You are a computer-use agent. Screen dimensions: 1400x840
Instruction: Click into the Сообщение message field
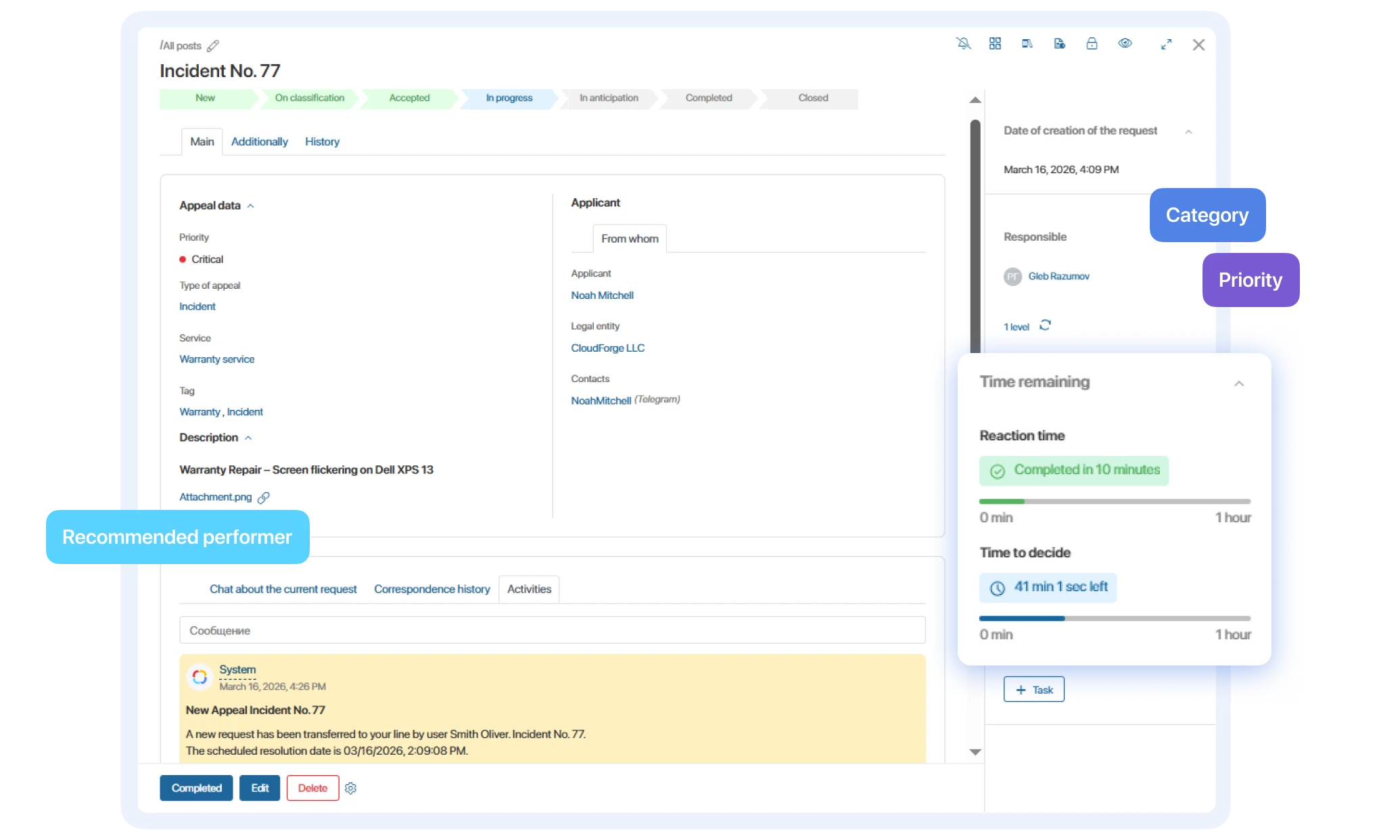[552, 630]
